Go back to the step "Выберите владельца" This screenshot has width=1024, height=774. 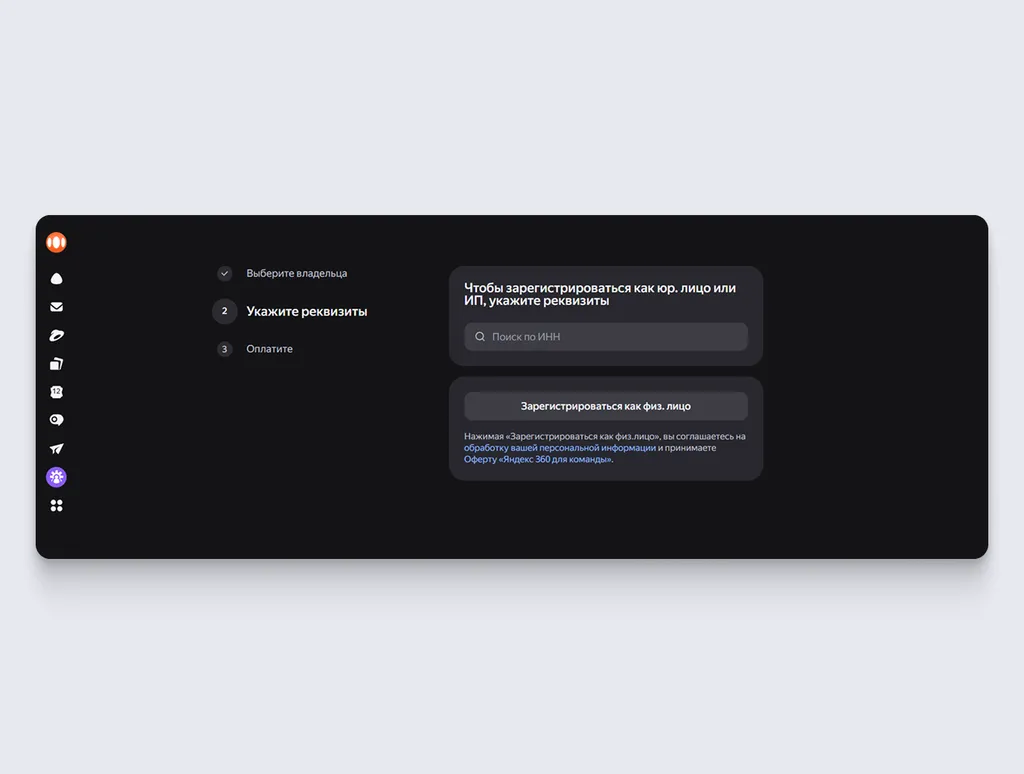coord(296,273)
